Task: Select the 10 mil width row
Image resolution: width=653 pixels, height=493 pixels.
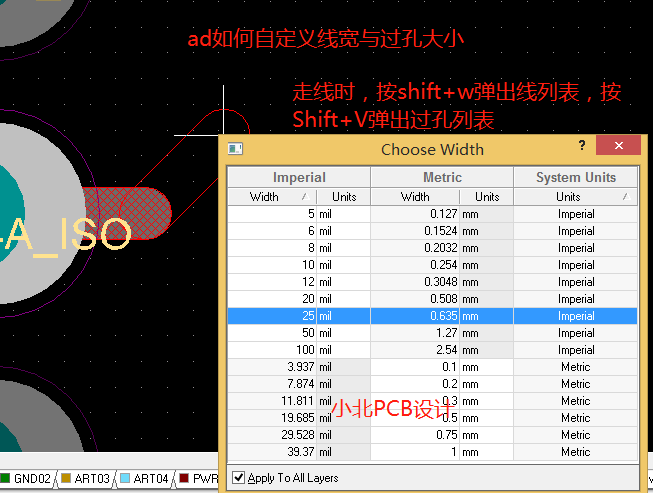Action: 432,265
